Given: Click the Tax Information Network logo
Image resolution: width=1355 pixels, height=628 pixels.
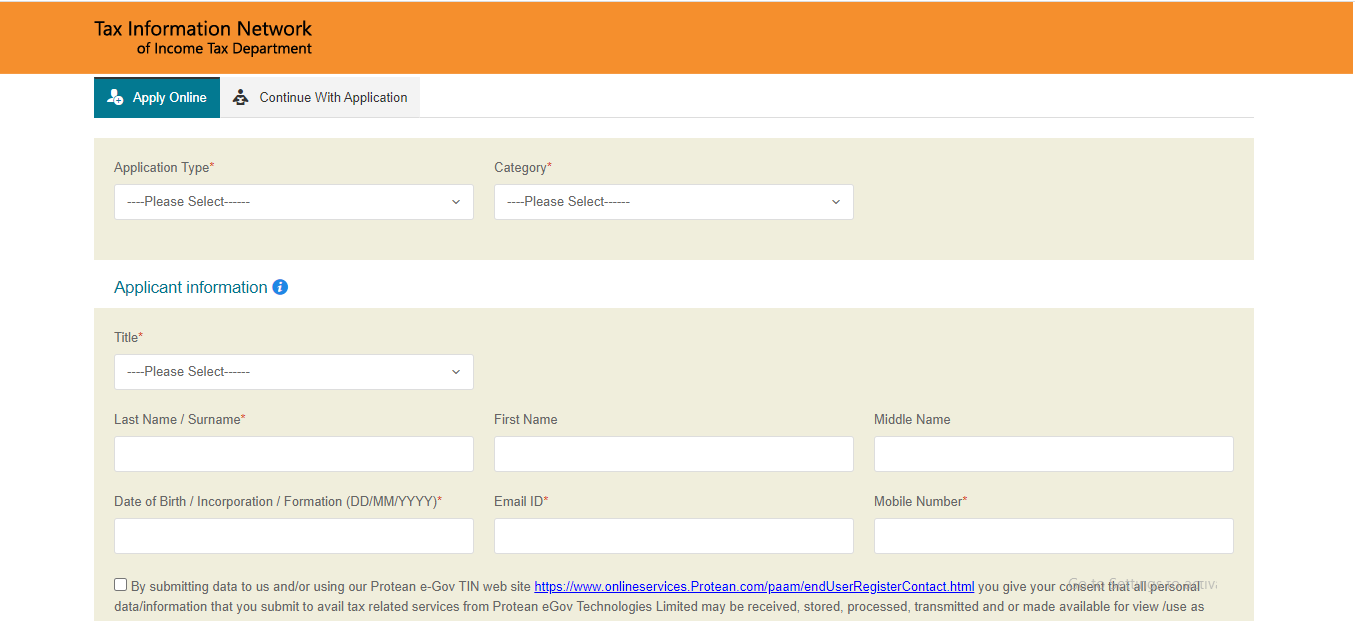Looking at the screenshot, I should pos(203,37).
